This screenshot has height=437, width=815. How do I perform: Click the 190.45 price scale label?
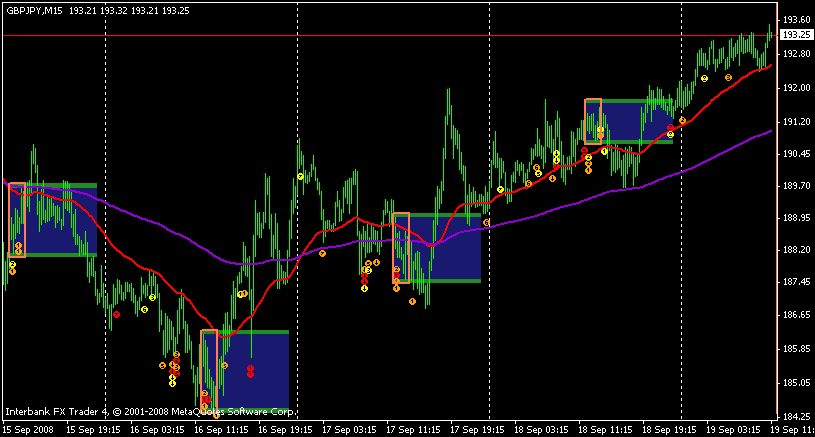(797, 154)
